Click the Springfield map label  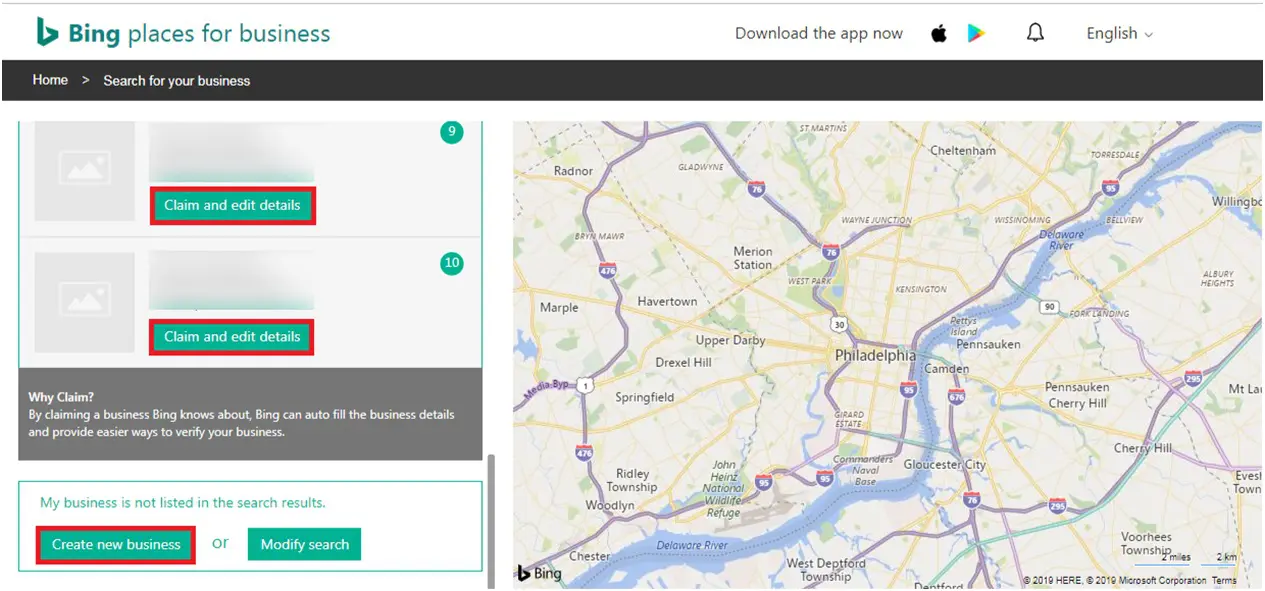pos(644,397)
